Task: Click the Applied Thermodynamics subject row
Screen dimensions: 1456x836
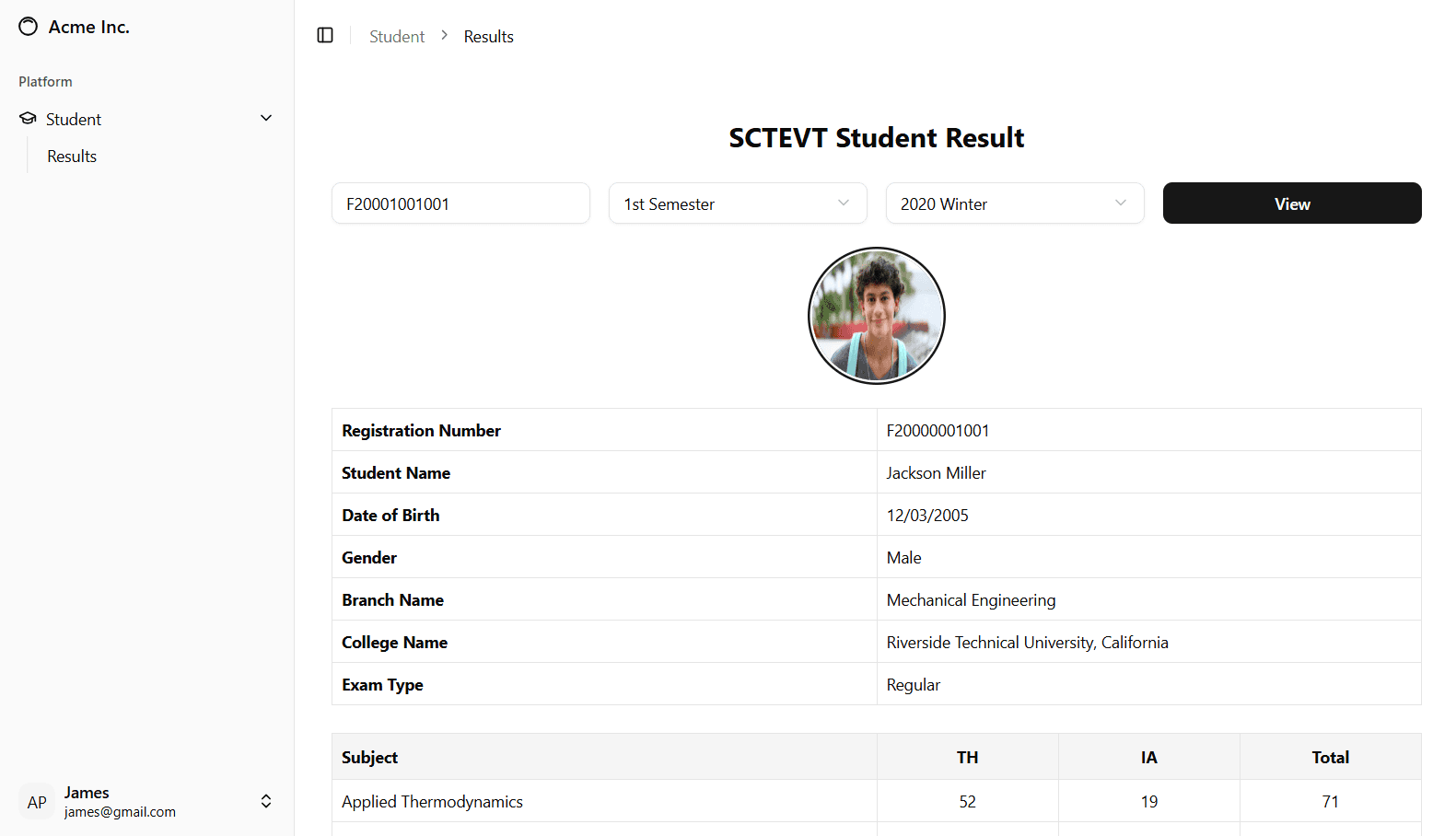Action: tap(432, 802)
